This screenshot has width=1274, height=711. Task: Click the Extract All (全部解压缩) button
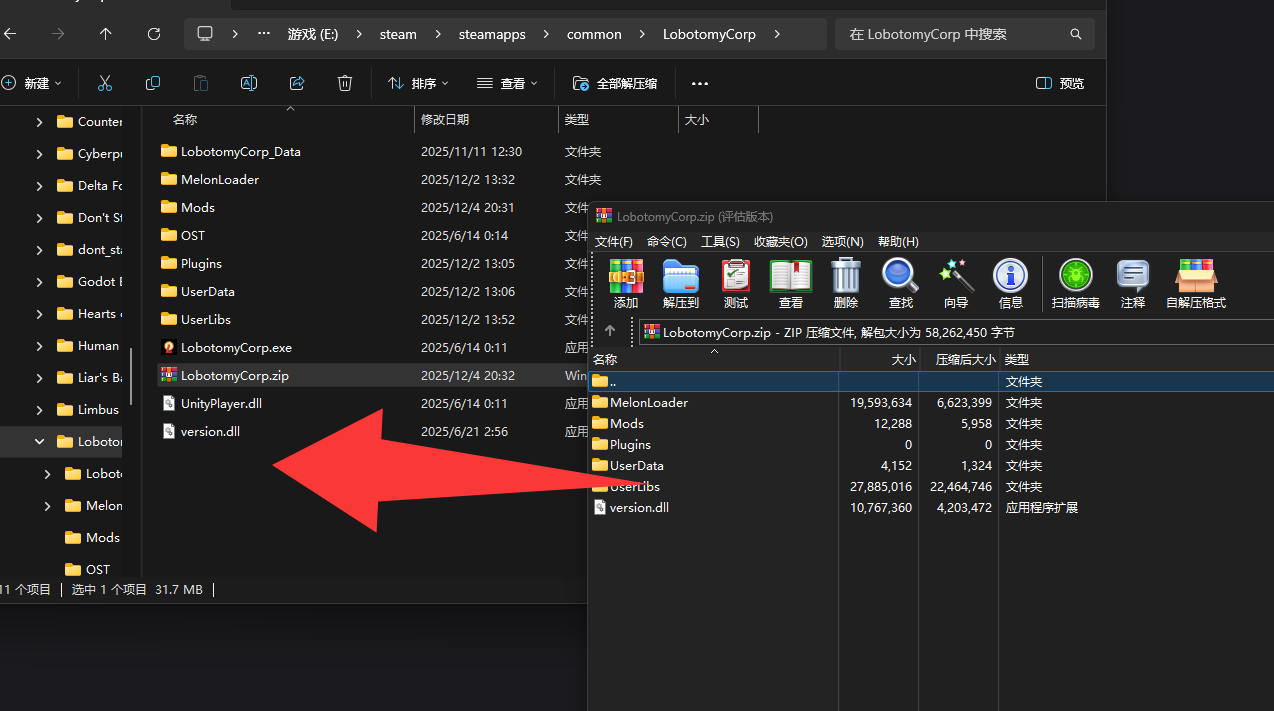coord(615,83)
